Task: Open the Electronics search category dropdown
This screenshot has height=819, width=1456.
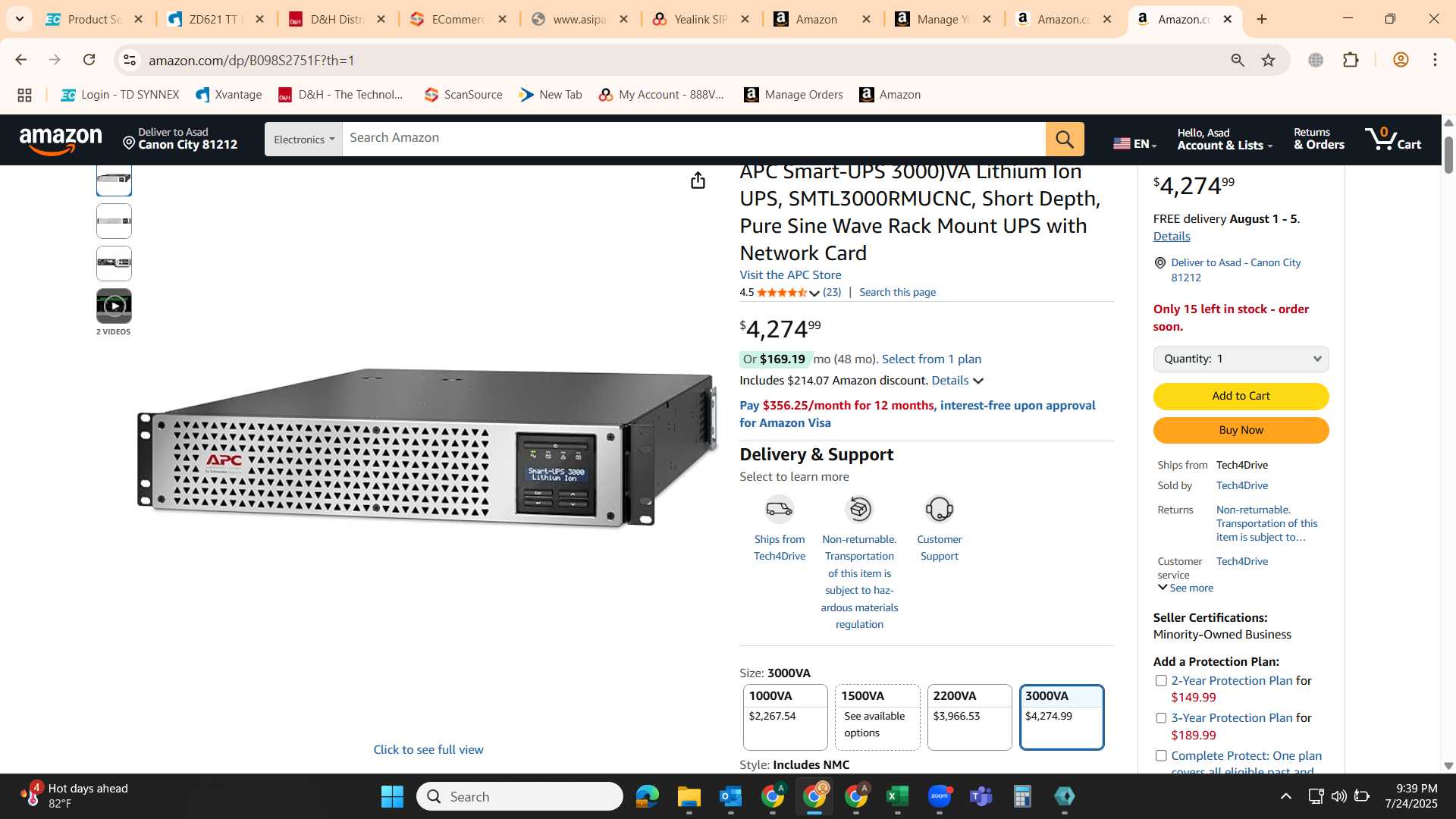Action: [303, 140]
